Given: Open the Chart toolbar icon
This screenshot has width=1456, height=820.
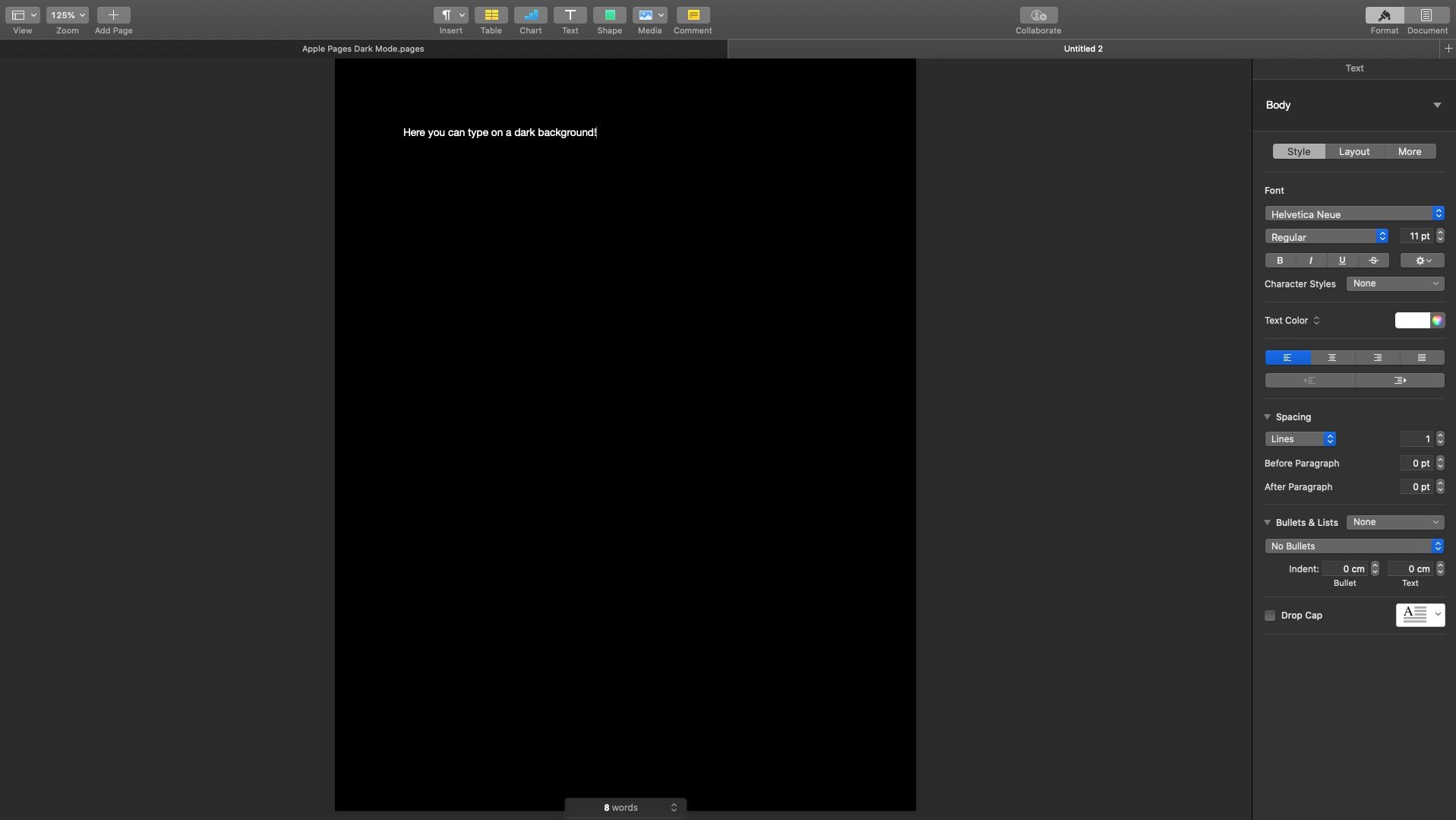Looking at the screenshot, I should (530, 15).
